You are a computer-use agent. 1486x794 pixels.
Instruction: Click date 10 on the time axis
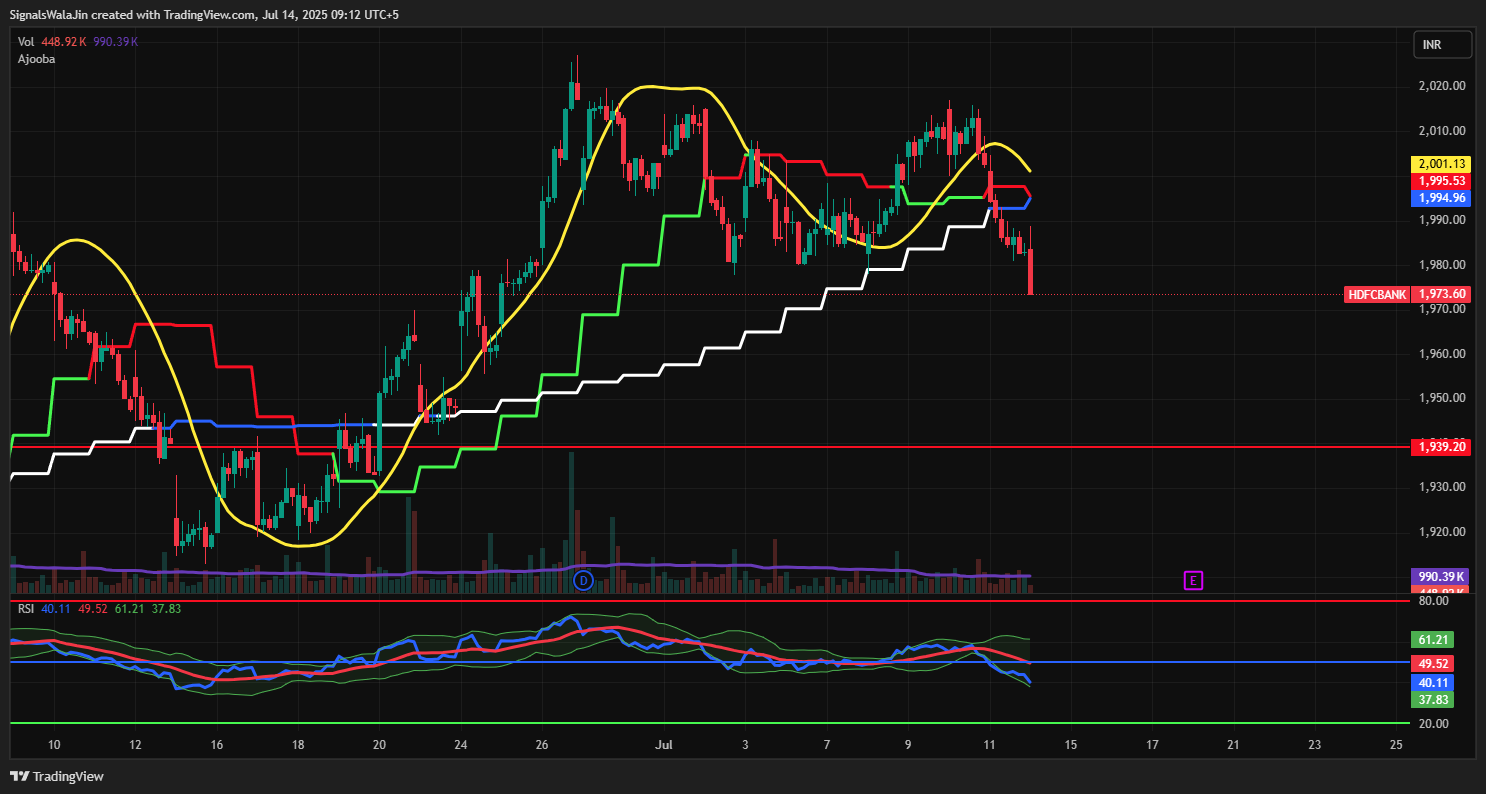[54, 745]
